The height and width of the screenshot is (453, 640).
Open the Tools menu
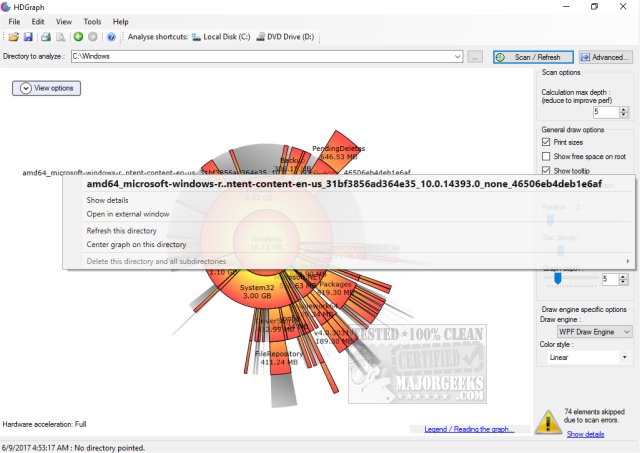point(92,22)
